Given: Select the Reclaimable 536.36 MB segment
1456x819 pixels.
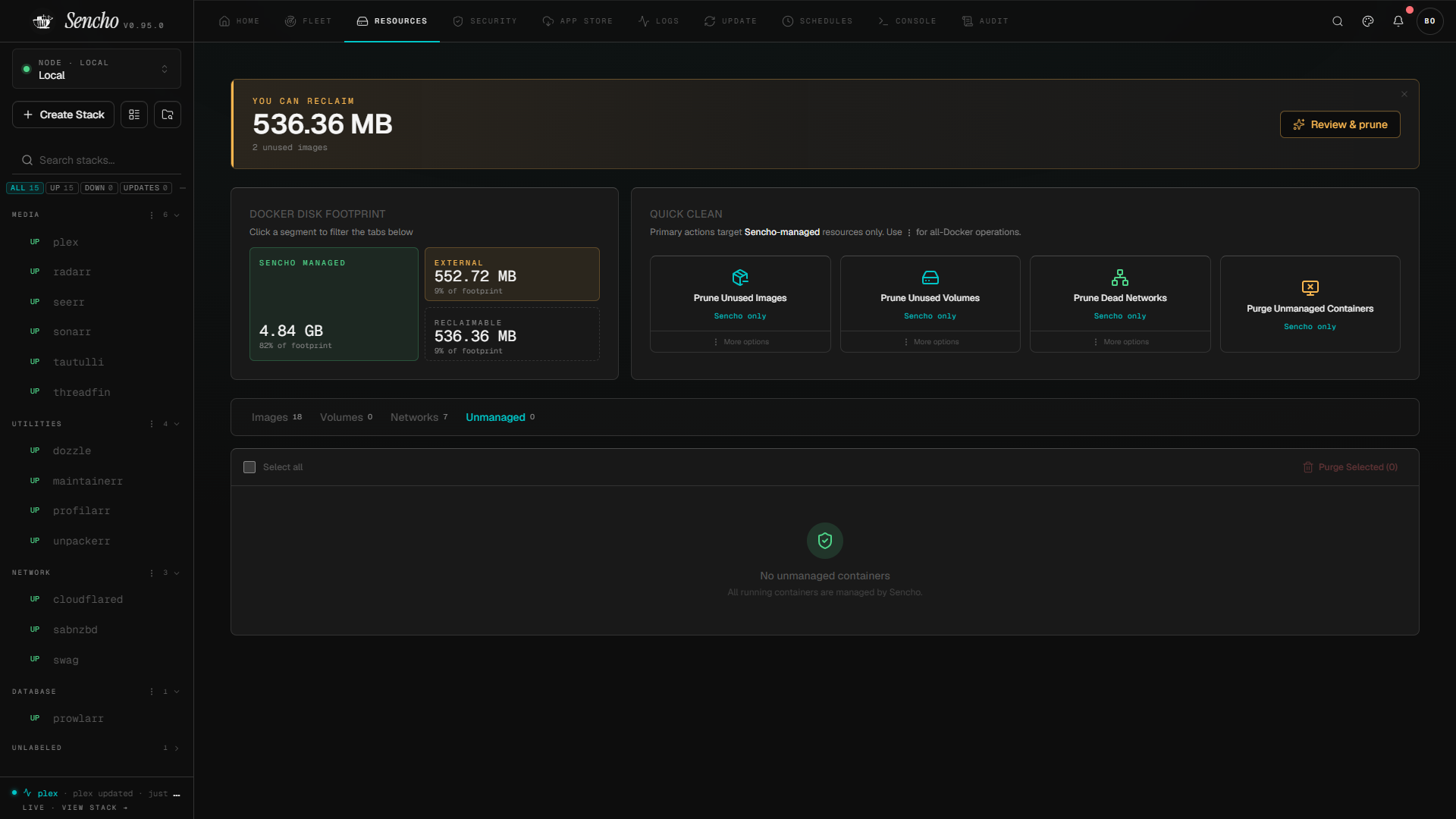Looking at the screenshot, I should click(512, 334).
